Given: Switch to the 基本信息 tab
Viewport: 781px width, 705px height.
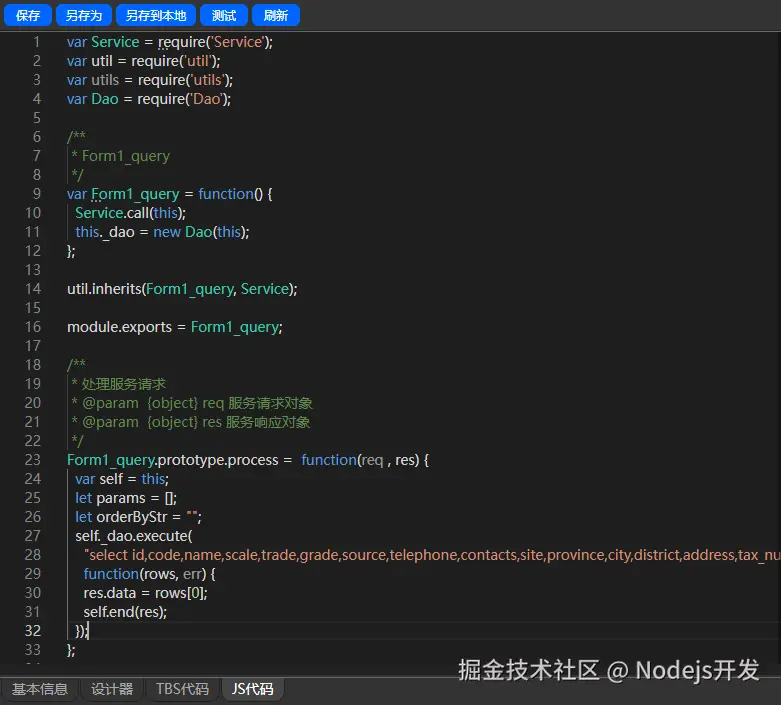Looking at the screenshot, I should (40, 689).
